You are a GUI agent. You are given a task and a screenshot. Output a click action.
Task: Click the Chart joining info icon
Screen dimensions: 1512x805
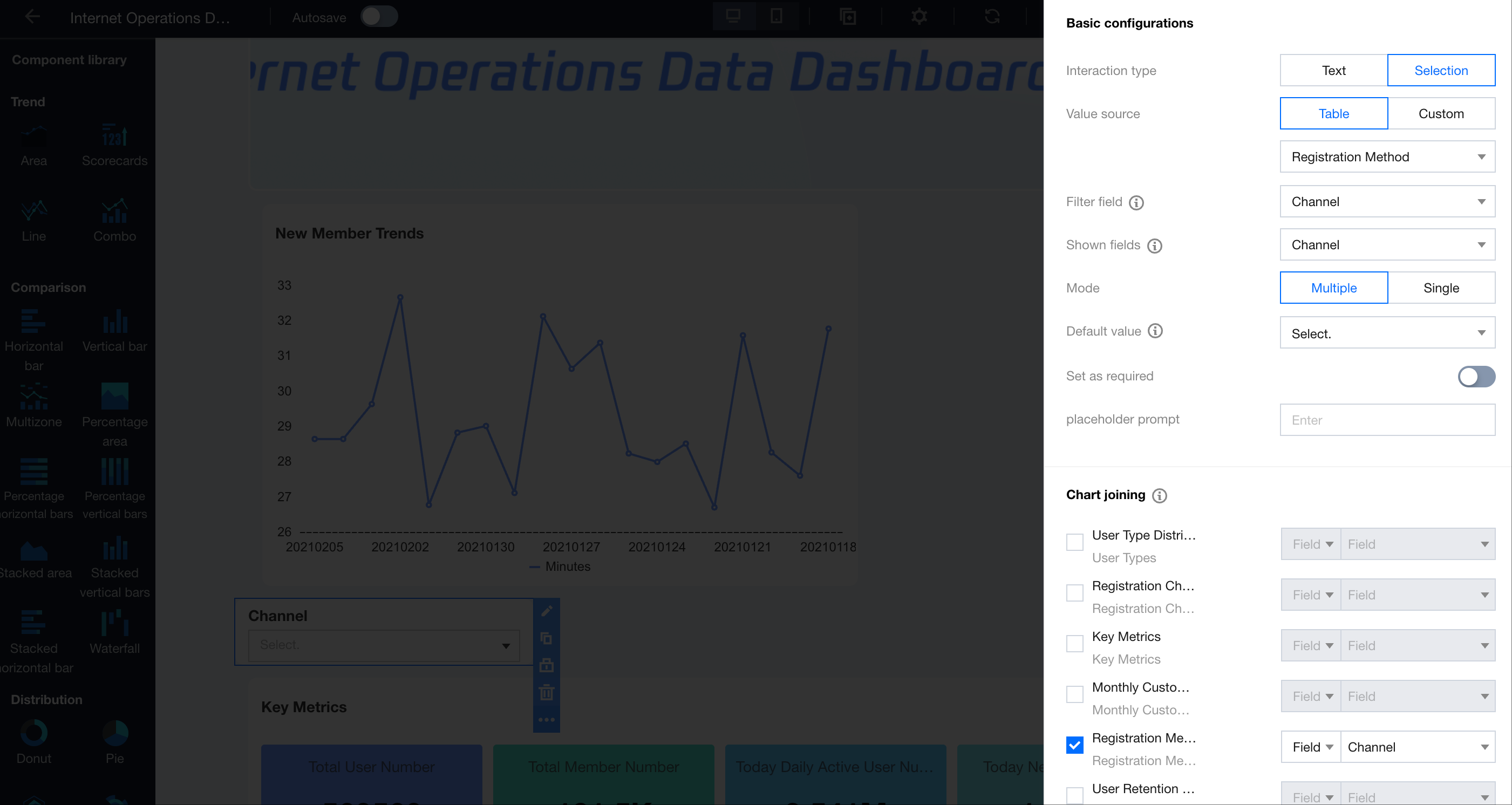(1159, 496)
